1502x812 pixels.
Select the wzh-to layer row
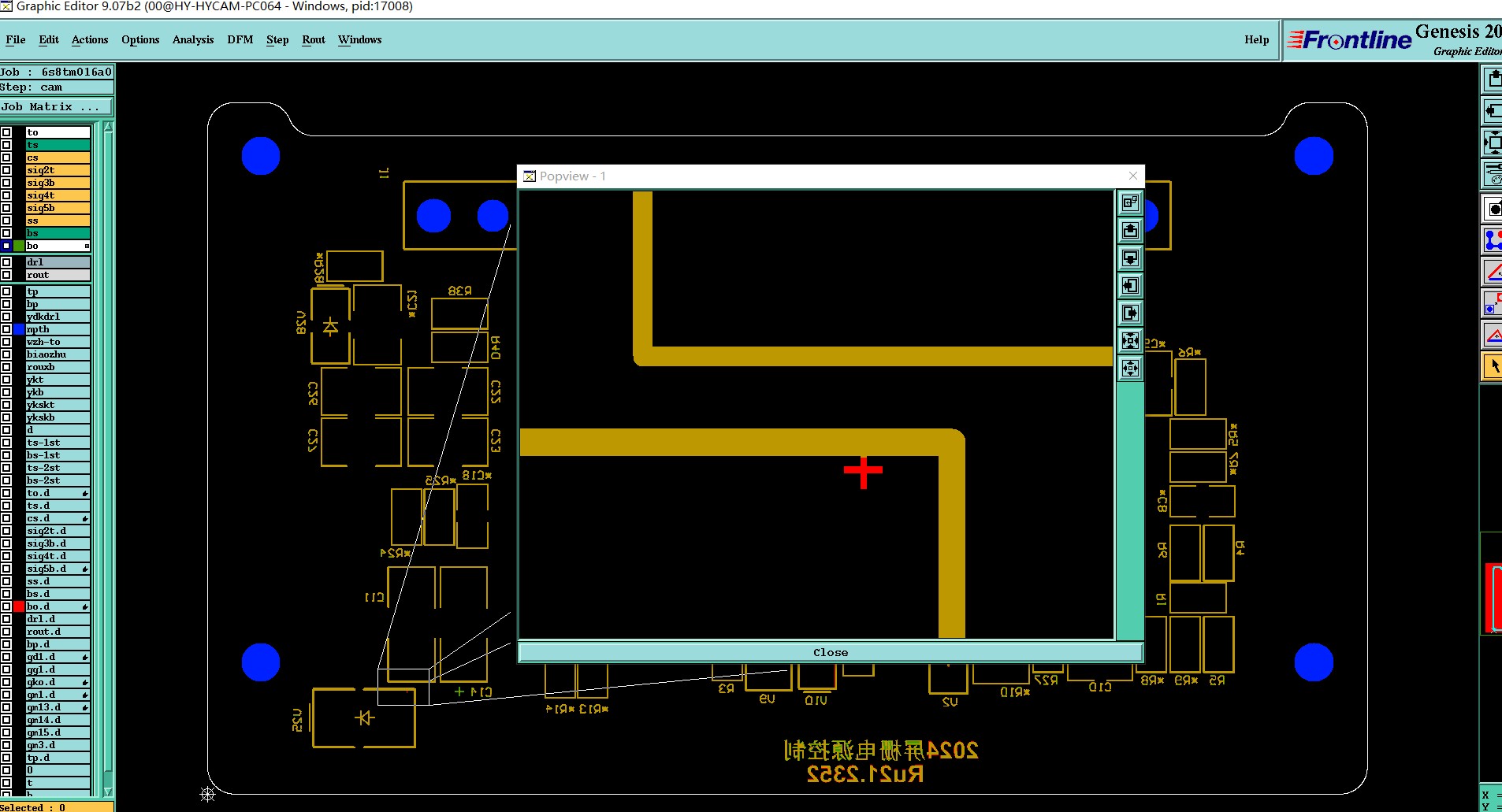coord(58,342)
